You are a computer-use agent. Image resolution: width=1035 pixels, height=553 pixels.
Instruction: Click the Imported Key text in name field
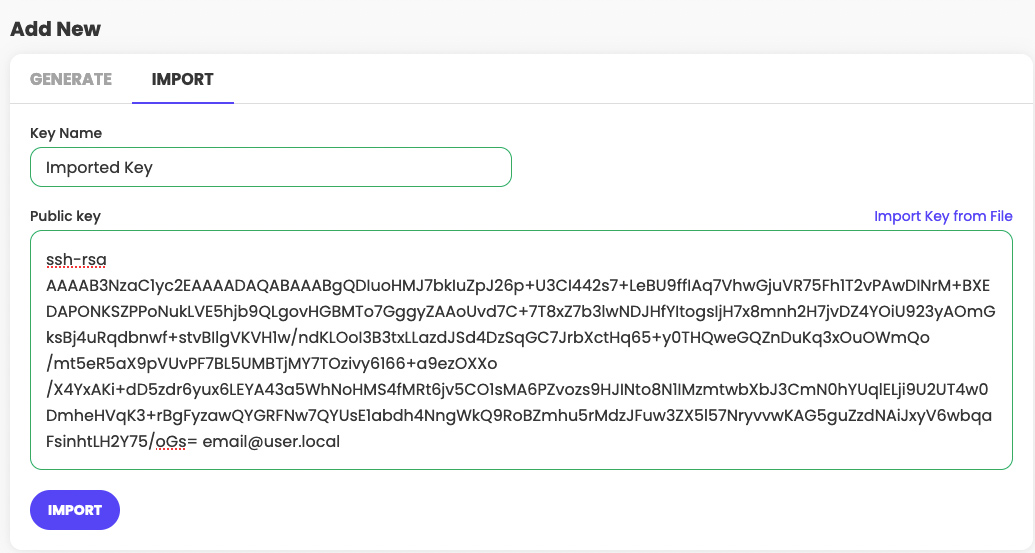pos(99,168)
